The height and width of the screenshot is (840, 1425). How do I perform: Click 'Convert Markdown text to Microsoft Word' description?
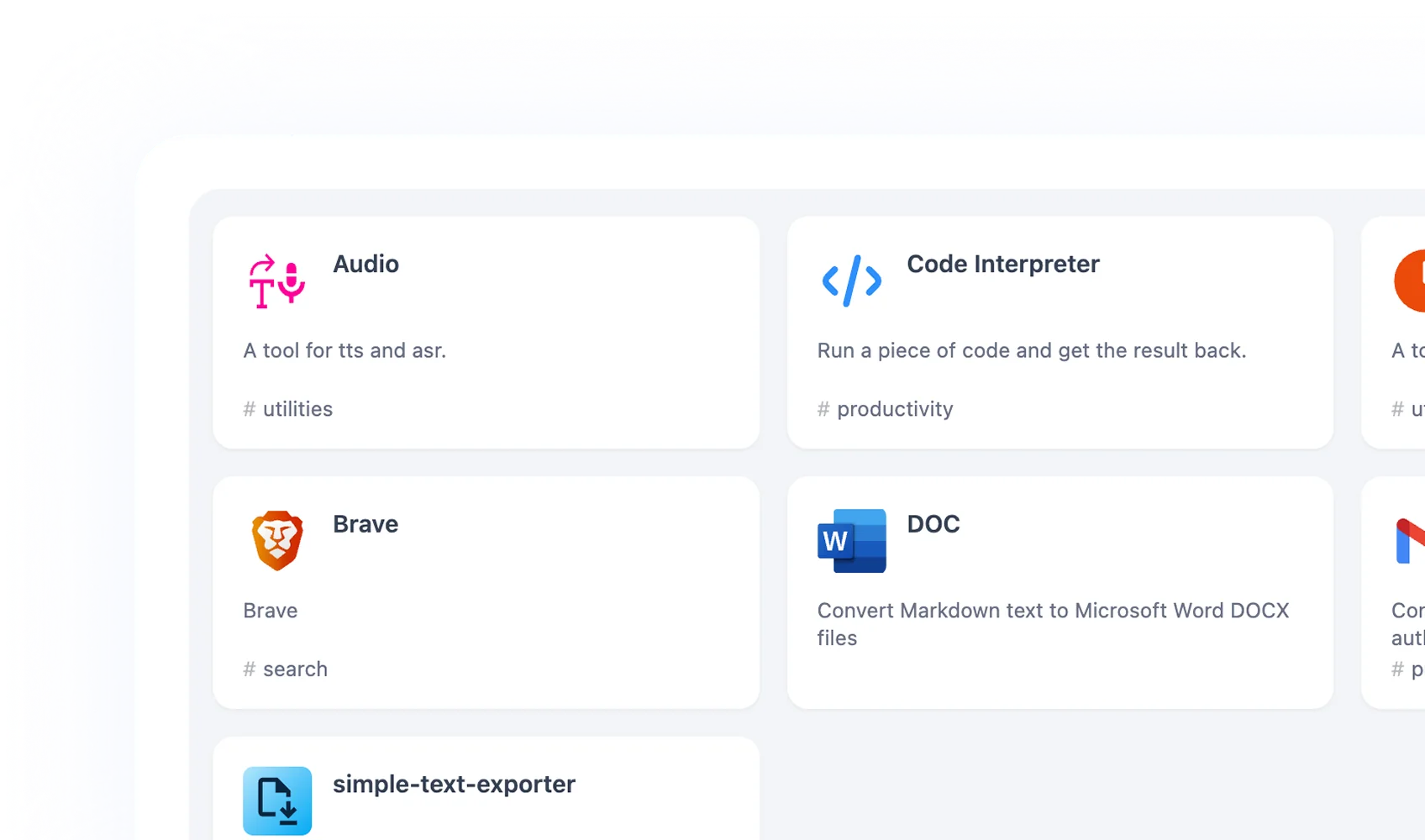pos(1053,624)
